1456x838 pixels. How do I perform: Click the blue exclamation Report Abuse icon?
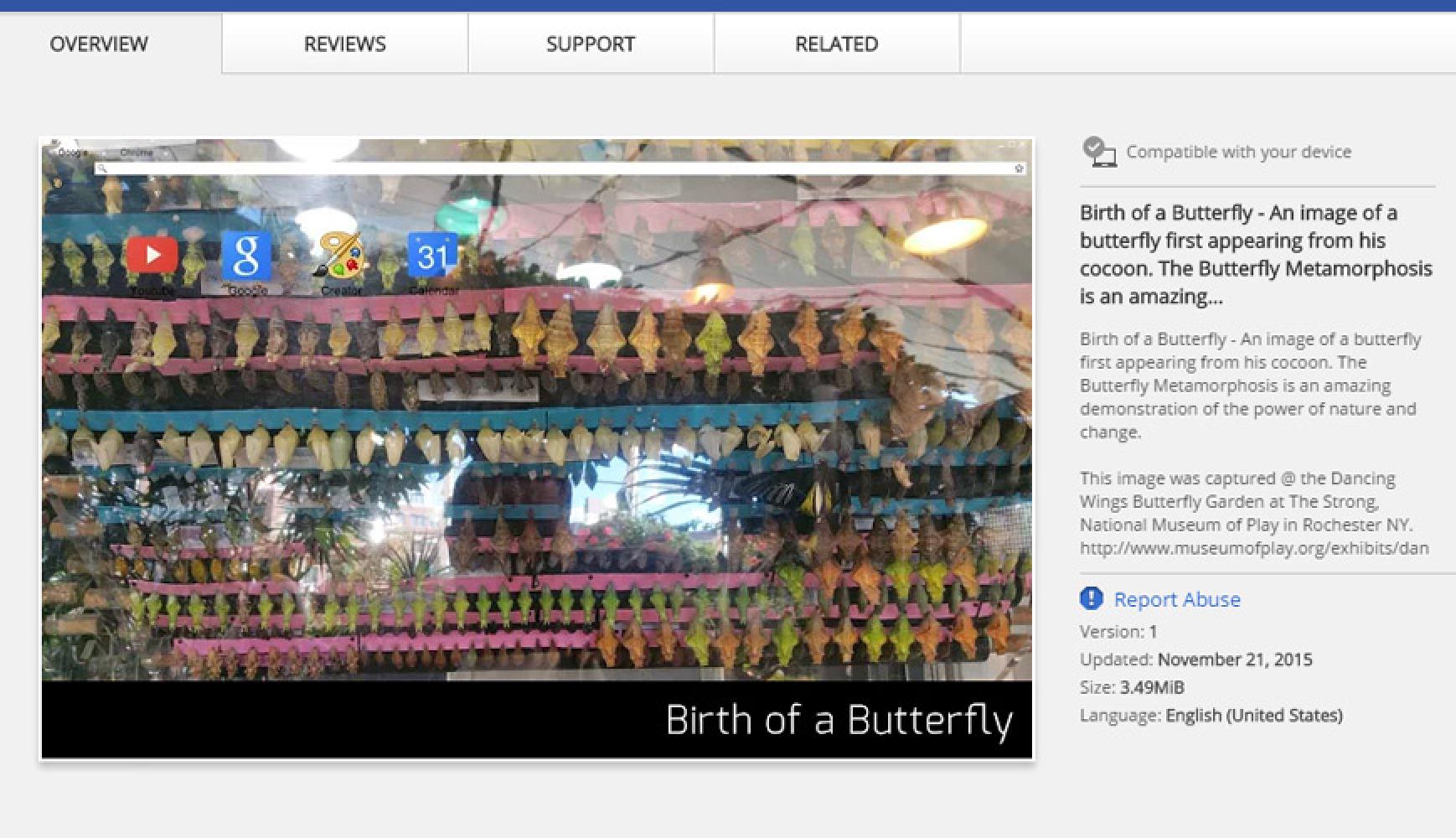click(1091, 598)
